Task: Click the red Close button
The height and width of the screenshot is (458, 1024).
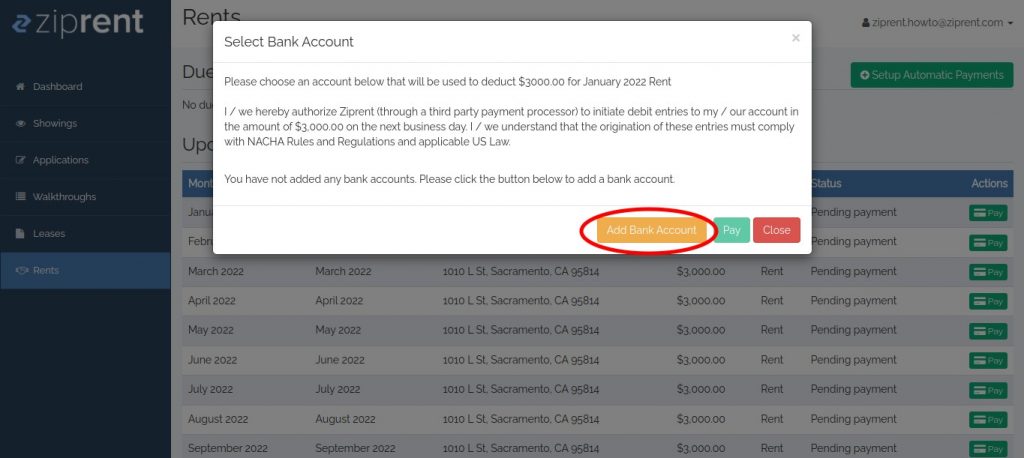Action: click(776, 230)
